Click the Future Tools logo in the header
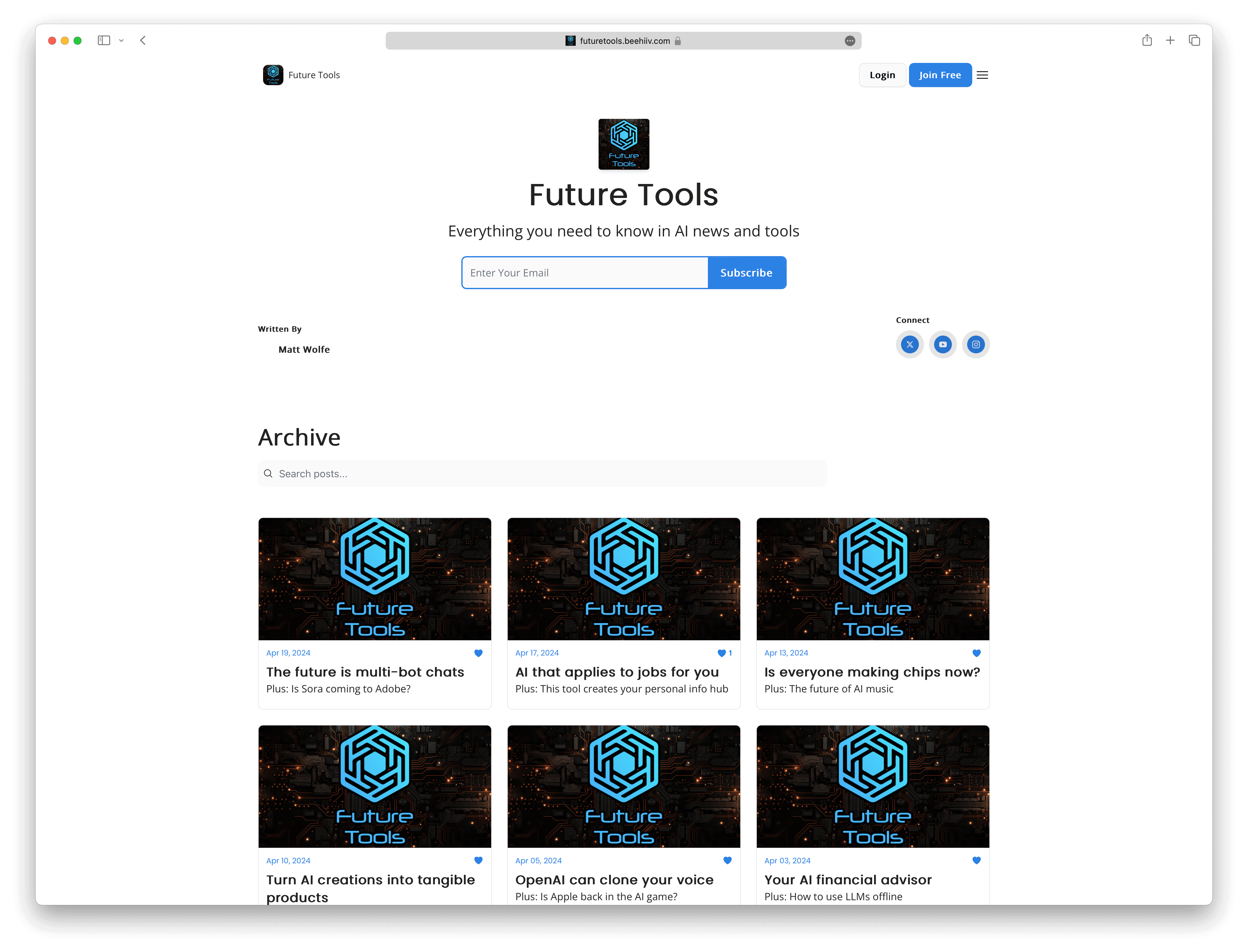Viewport: 1248px width, 952px height. [273, 75]
